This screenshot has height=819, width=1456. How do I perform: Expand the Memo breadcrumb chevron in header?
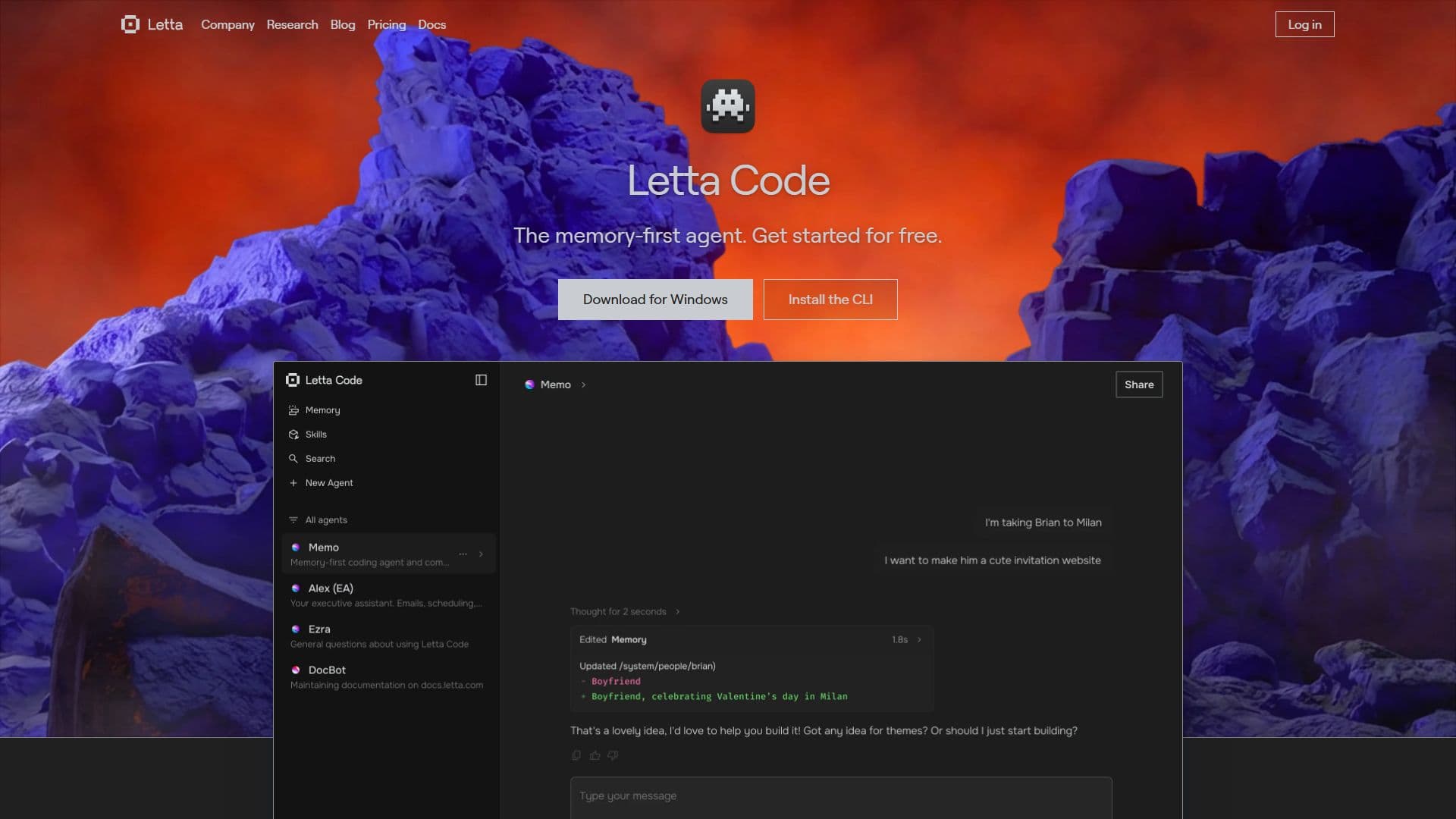click(x=583, y=385)
